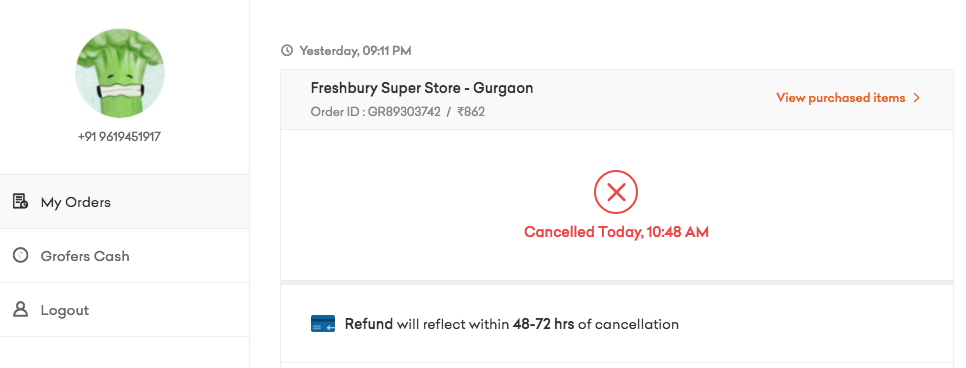Viewport: 966px width, 368px height.
Task: Expand purchased items via chevron arrow
Action: pos(916,98)
